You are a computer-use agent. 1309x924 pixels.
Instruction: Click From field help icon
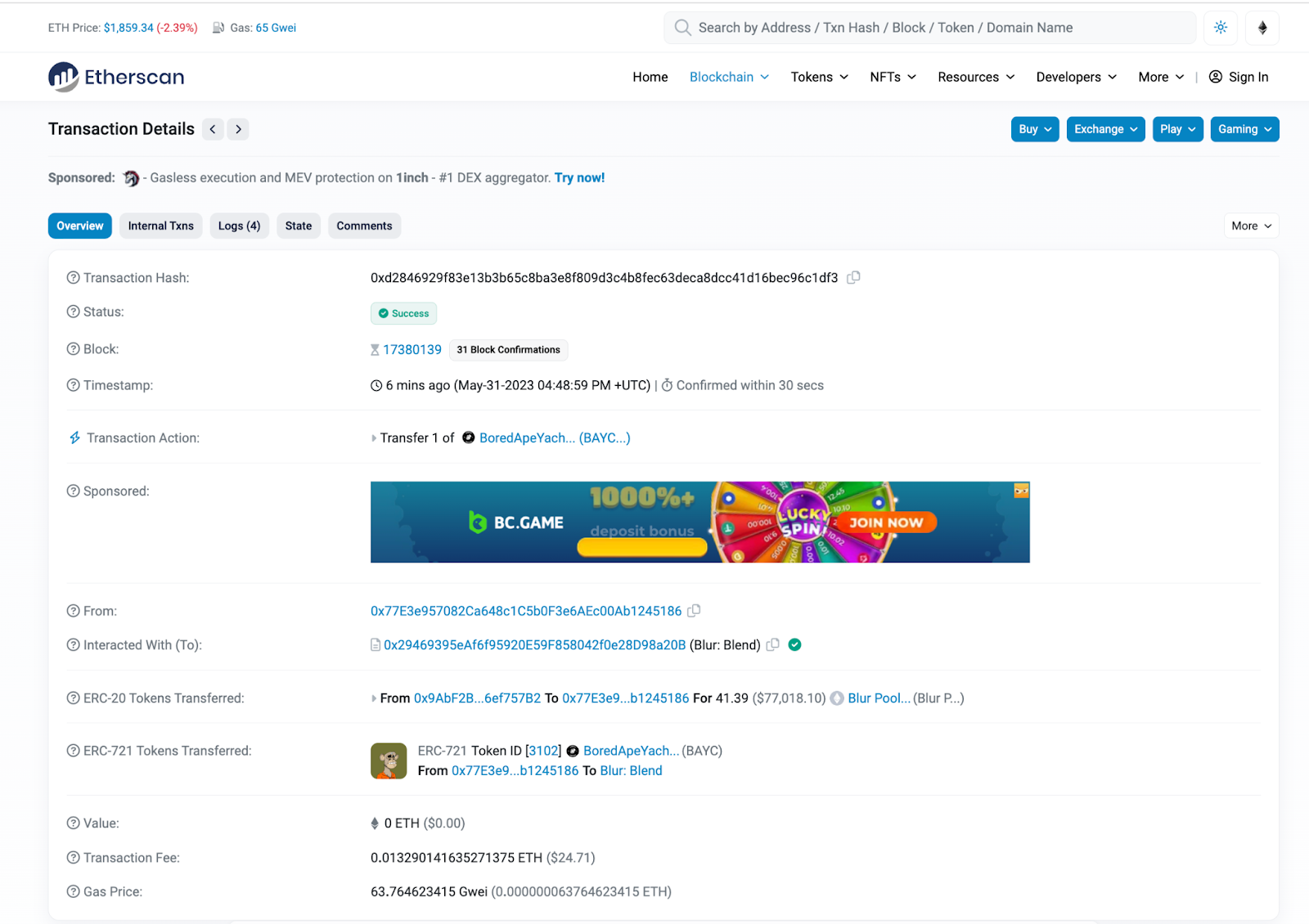(x=74, y=611)
